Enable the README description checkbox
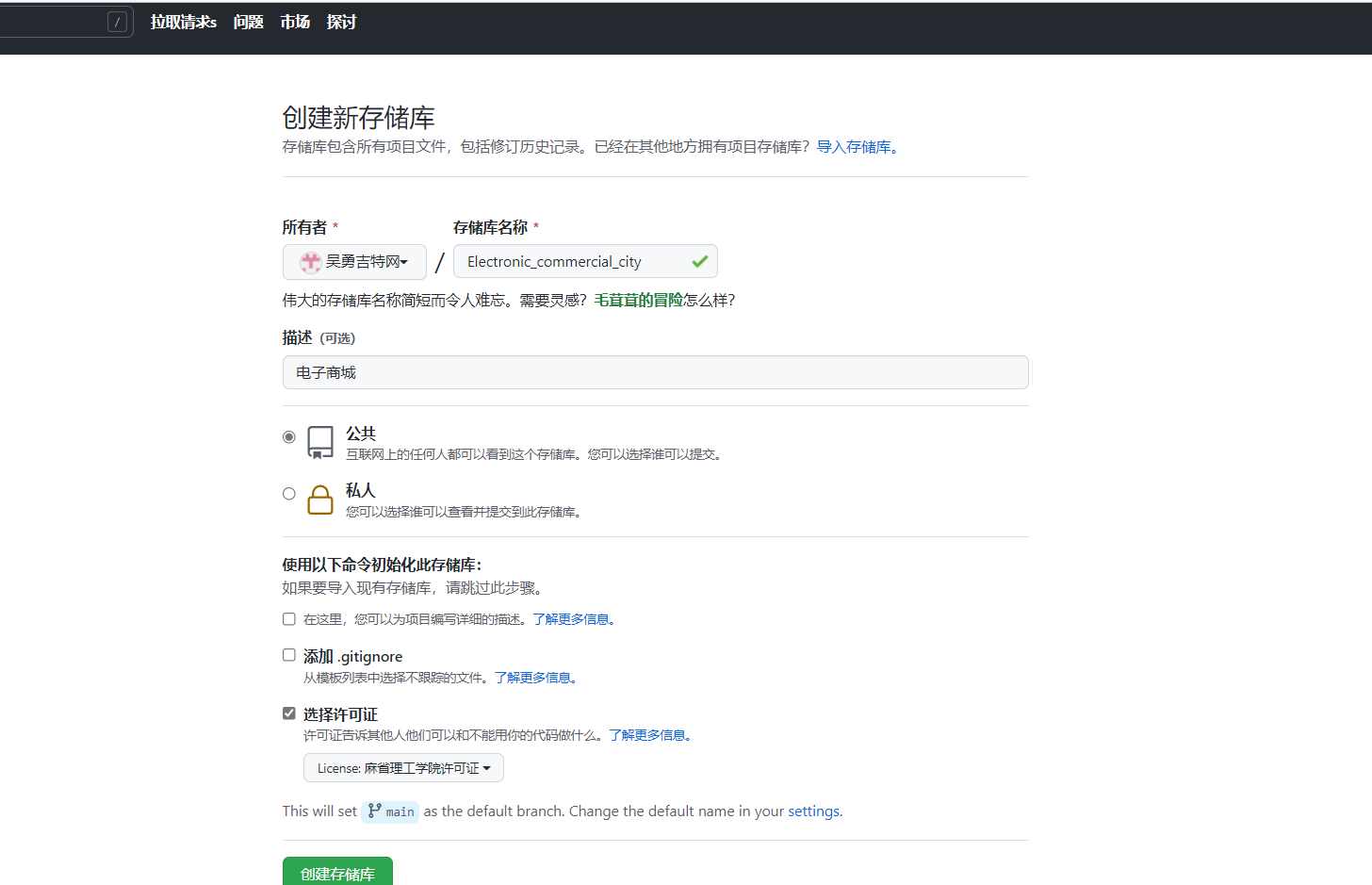Screen dimensions: 1372x885 (289, 619)
